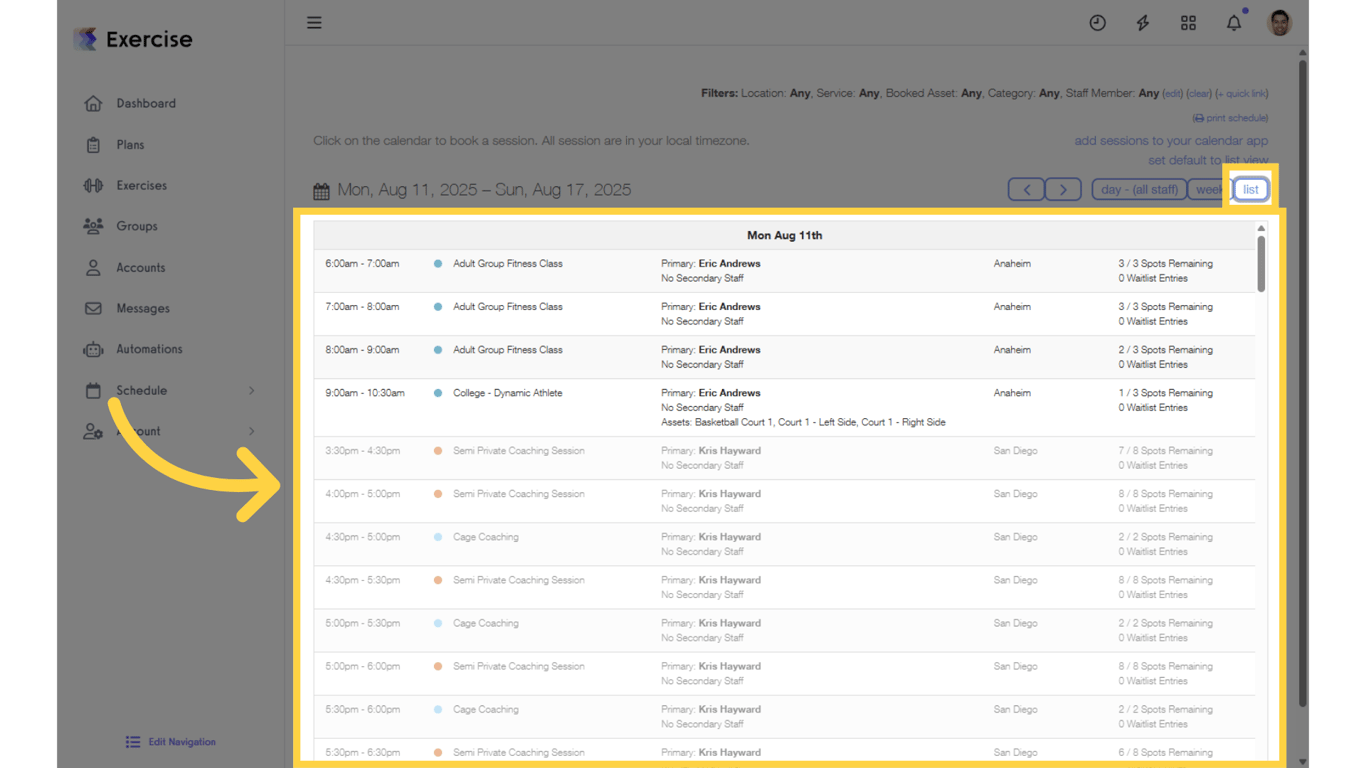
Task: Open the clock history icon in top bar
Action: (x=1097, y=22)
